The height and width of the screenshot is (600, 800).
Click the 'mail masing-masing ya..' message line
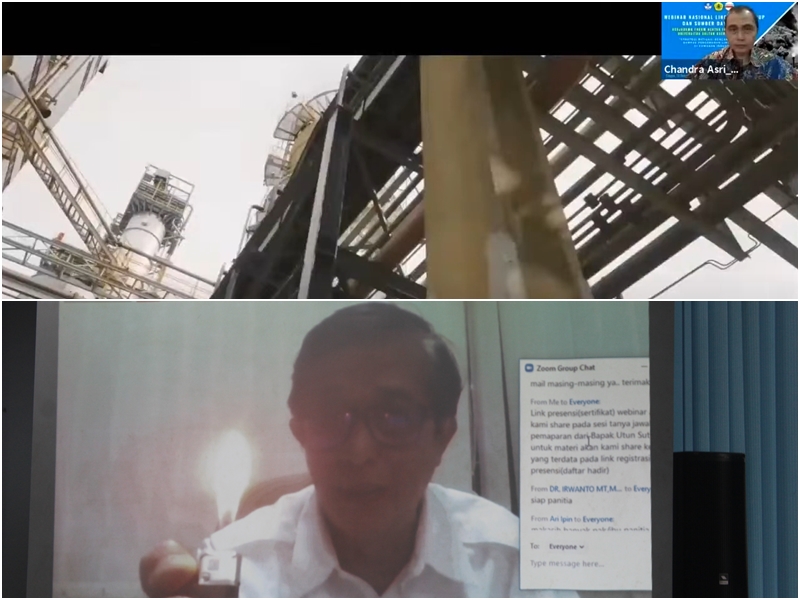(590, 383)
